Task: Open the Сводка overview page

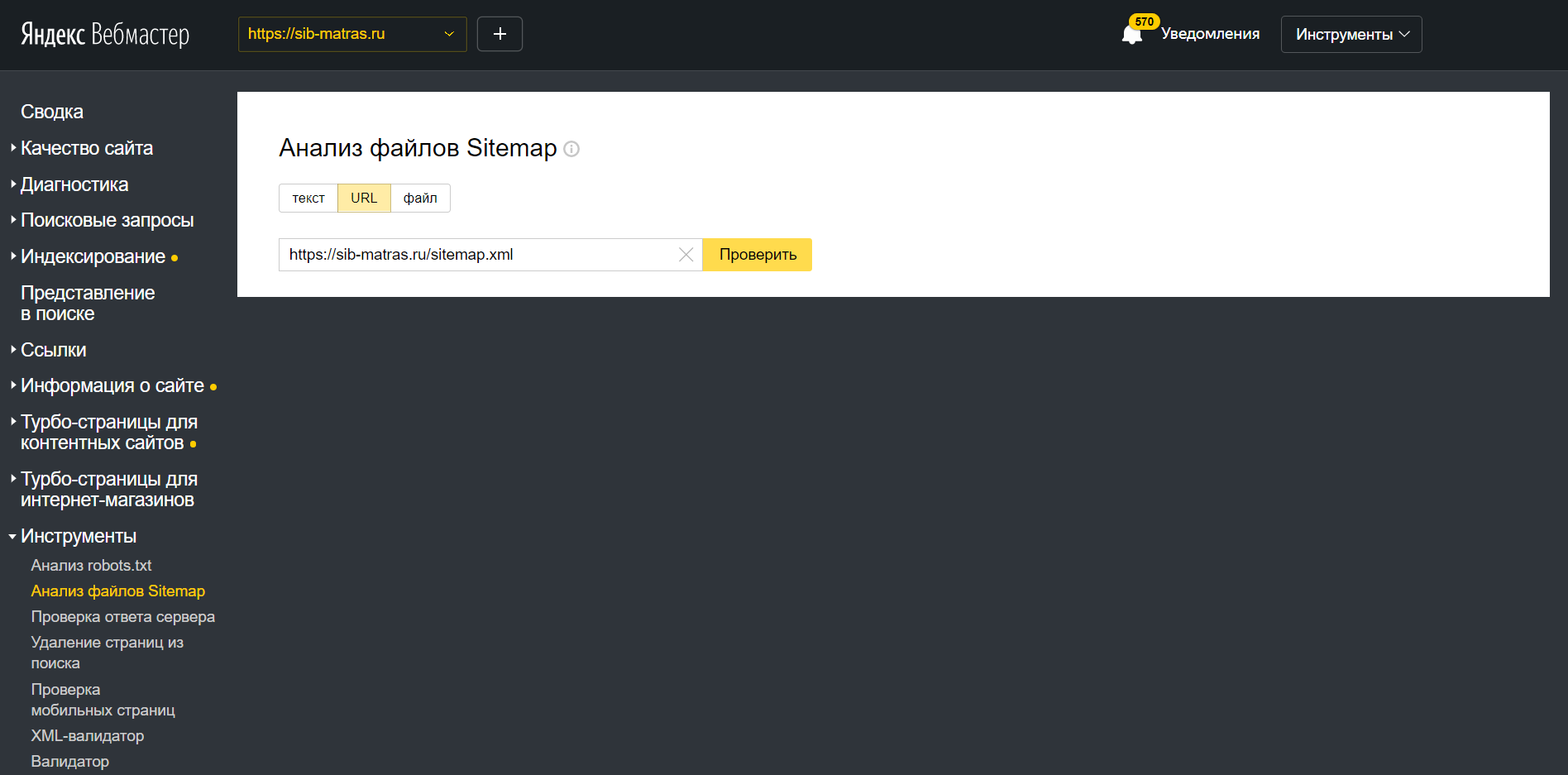Action: (51, 112)
